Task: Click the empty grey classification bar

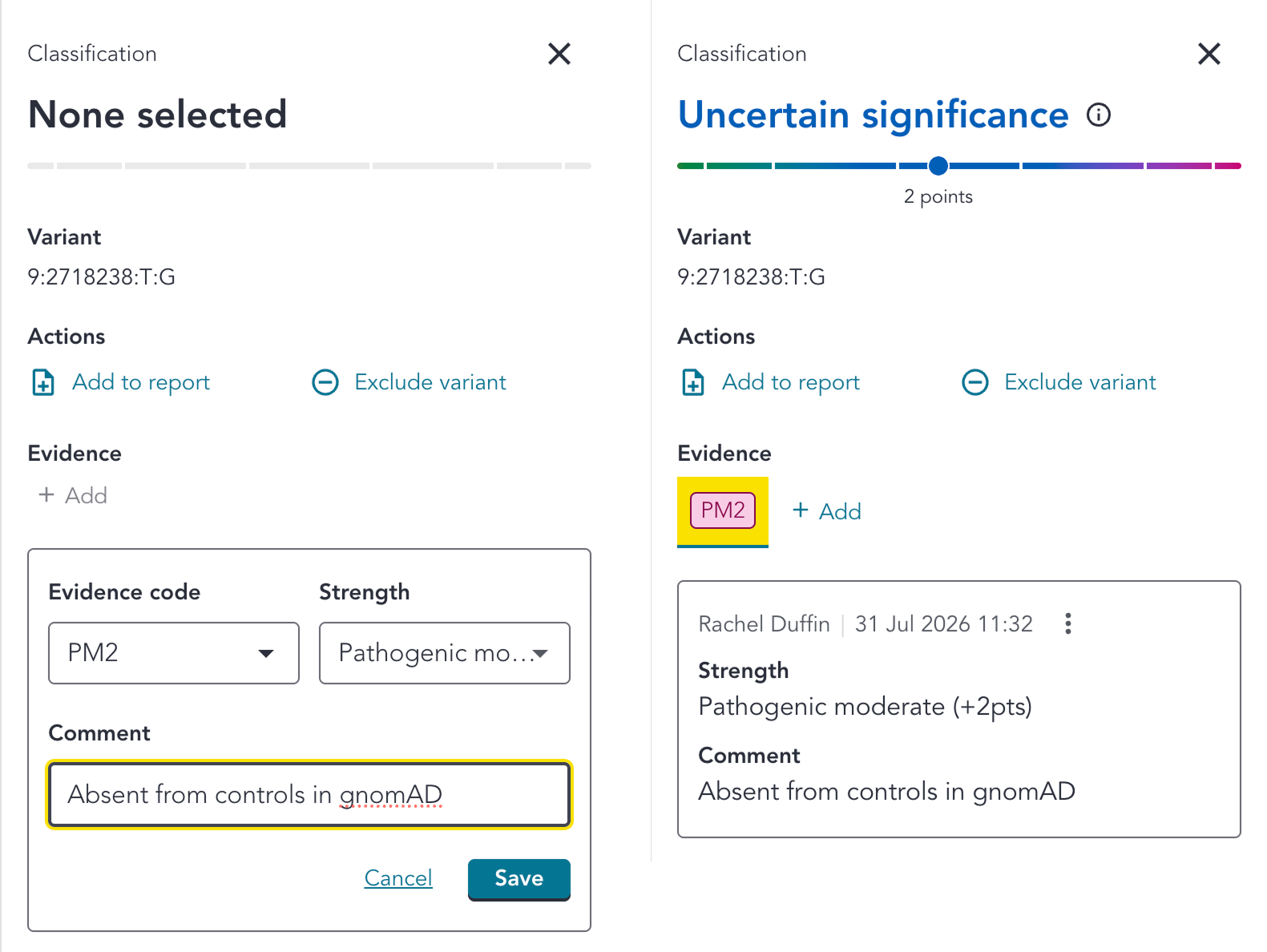Action: click(x=309, y=166)
